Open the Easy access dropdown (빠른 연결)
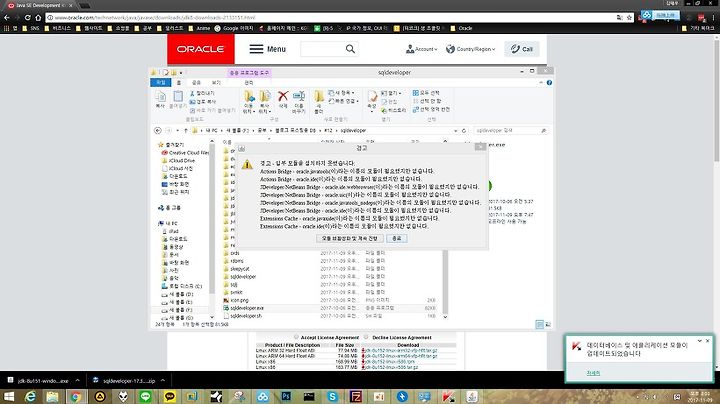 pos(343,101)
